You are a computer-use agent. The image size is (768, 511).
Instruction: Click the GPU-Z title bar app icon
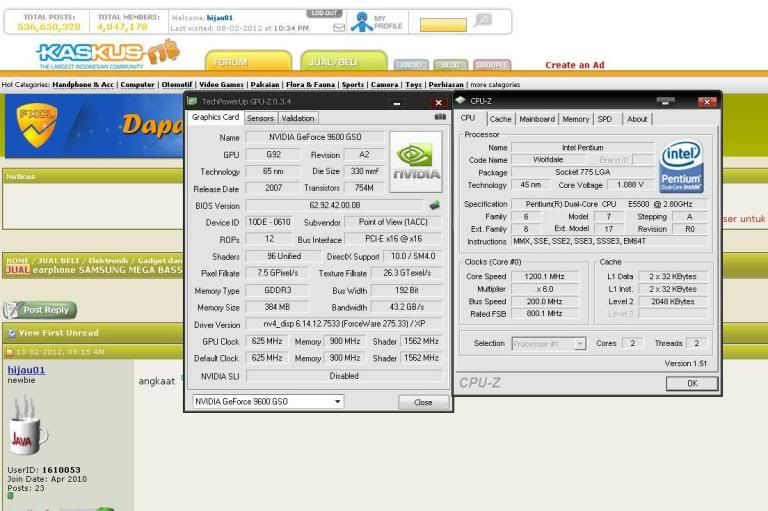pyautogui.click(x=192, y=101)
